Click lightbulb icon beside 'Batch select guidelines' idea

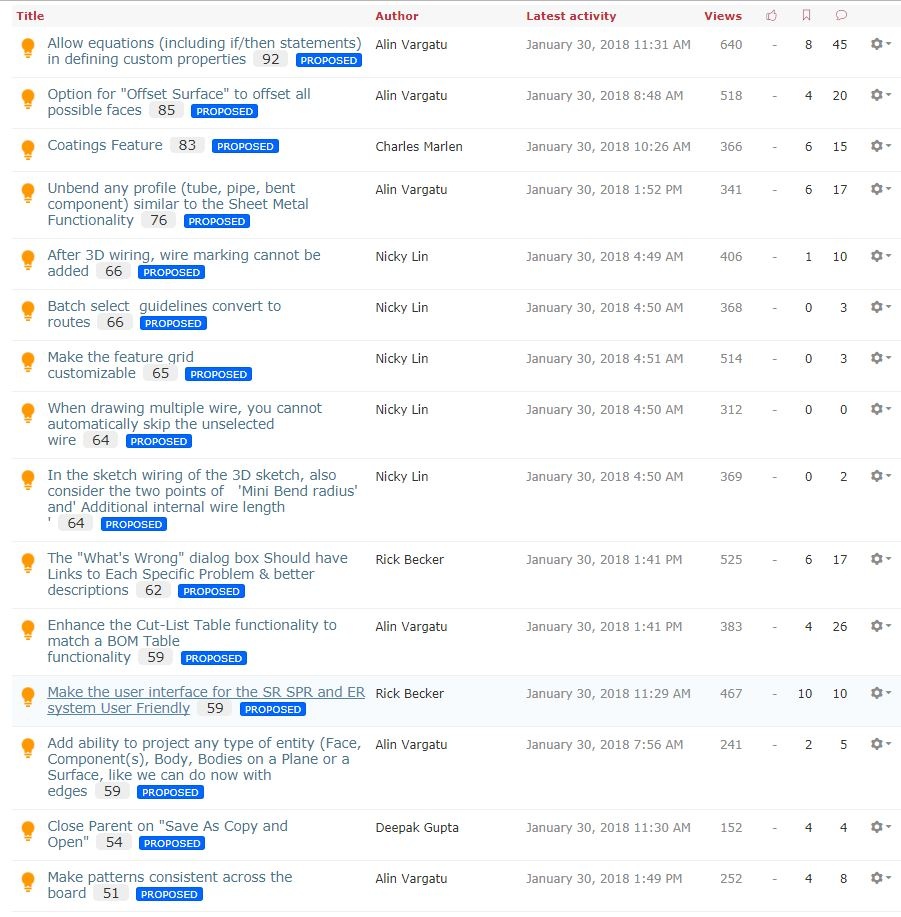27,311
